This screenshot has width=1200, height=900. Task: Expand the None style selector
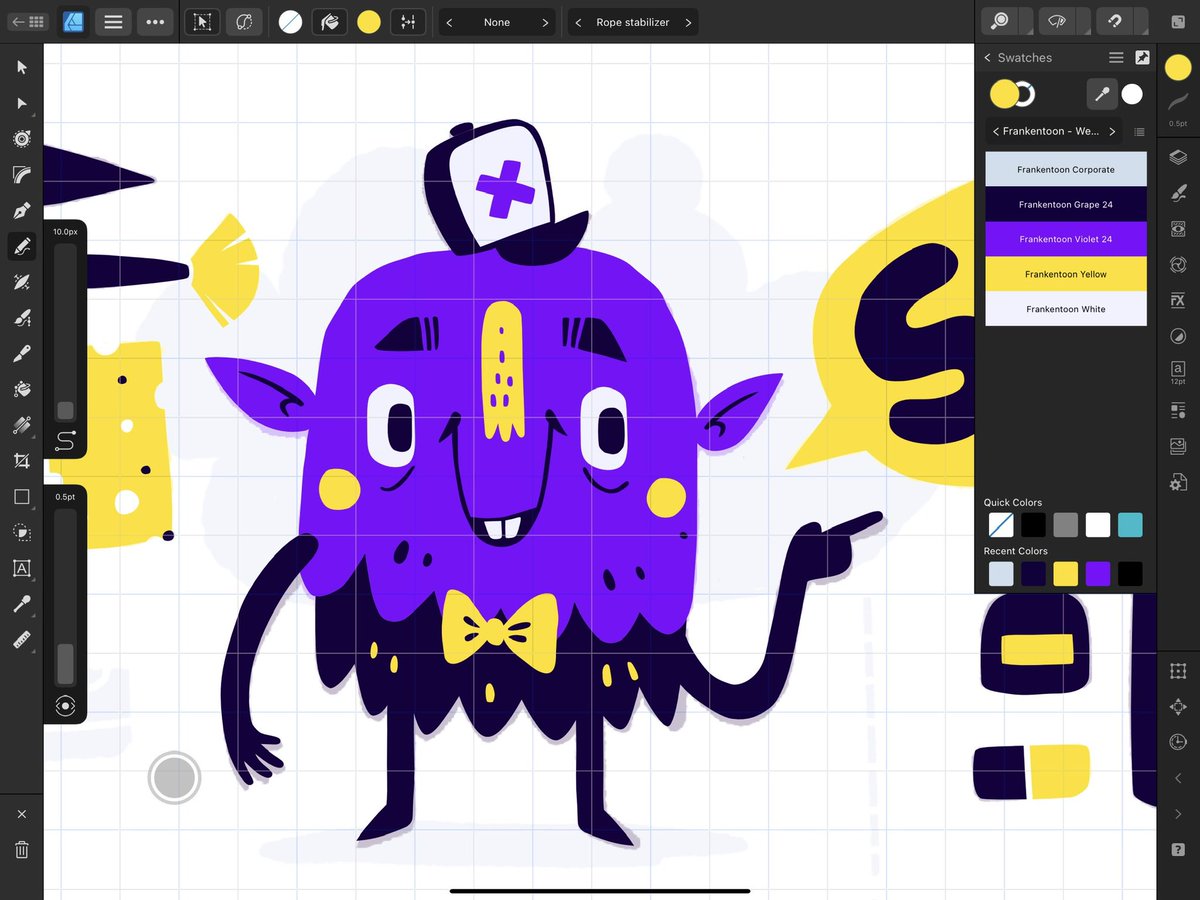[x=497, y=21]
